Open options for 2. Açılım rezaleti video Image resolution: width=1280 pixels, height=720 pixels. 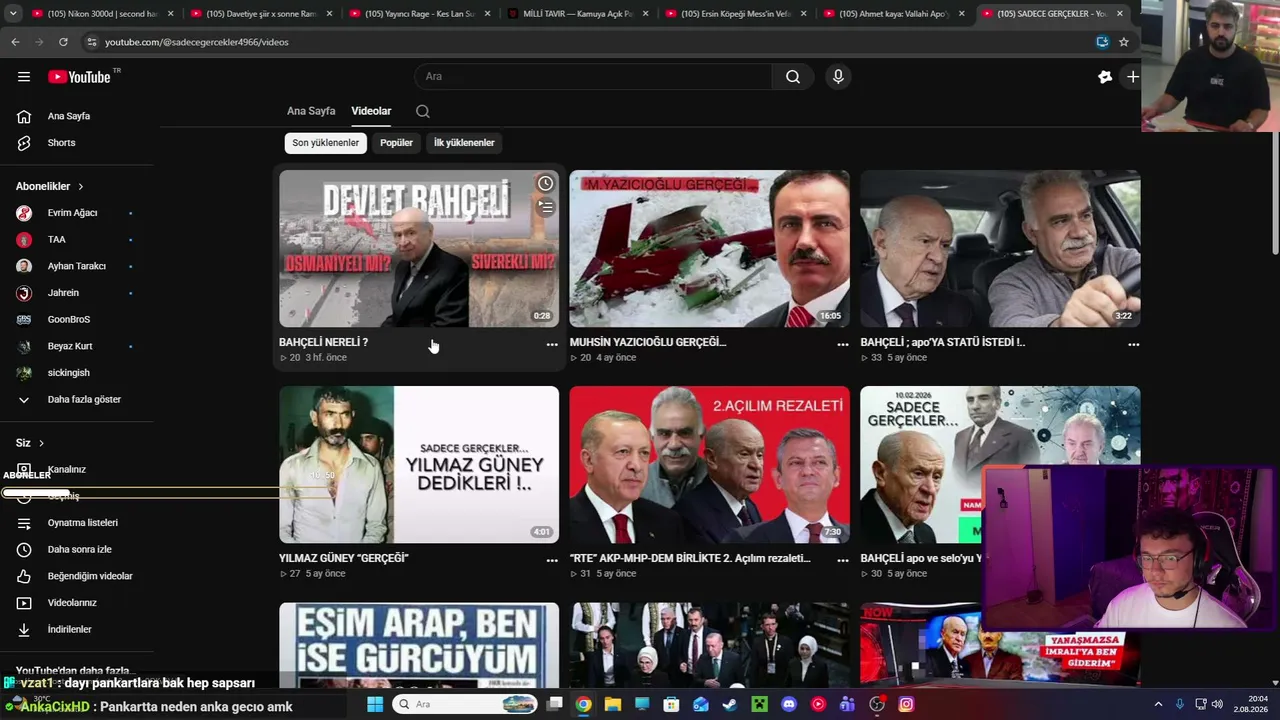click(x=843, y=560)
